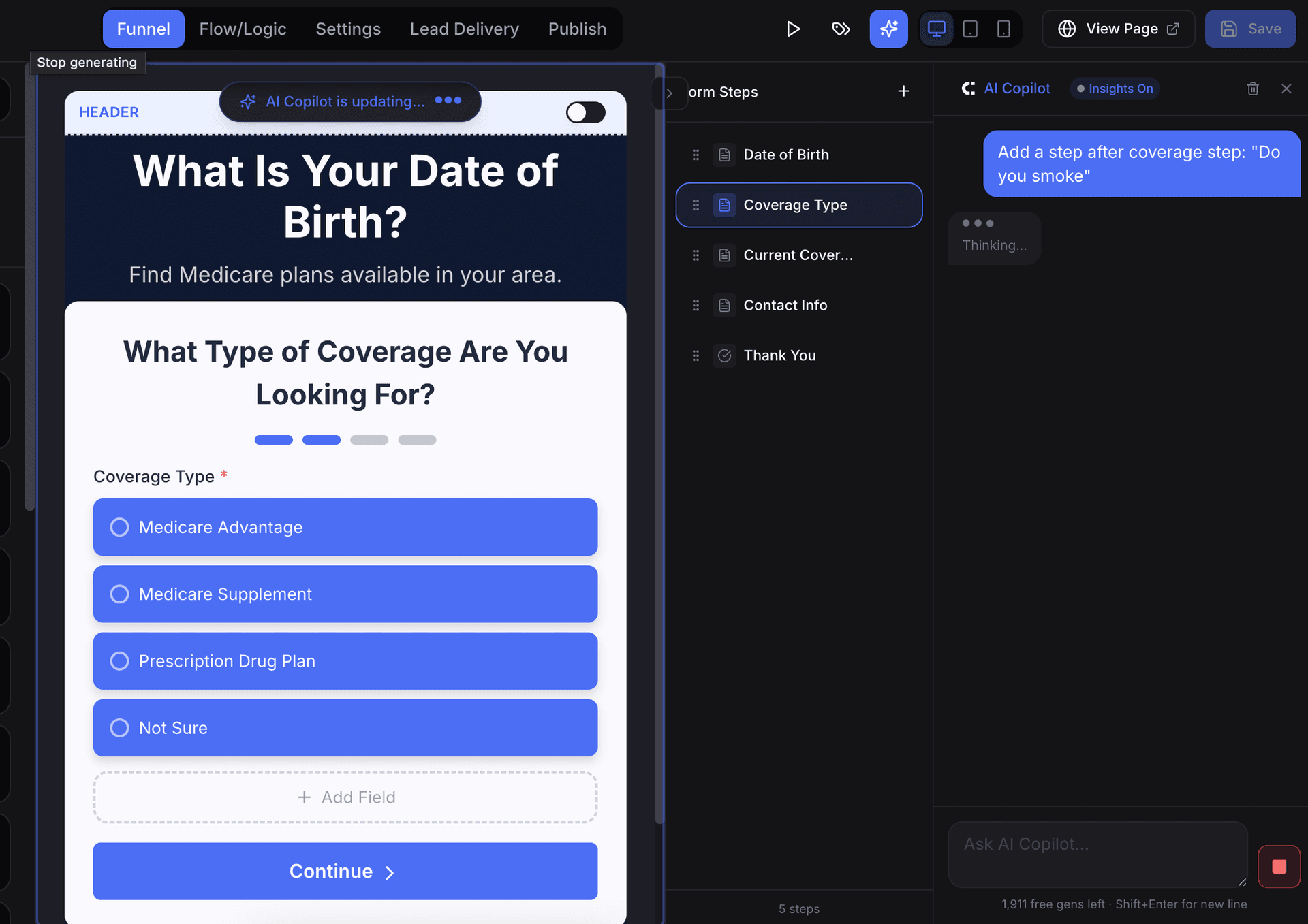Open AI Copilot updating options via ellipsis
The height and width of the screenshot is (924, 1308).
(x=448, y=101)
